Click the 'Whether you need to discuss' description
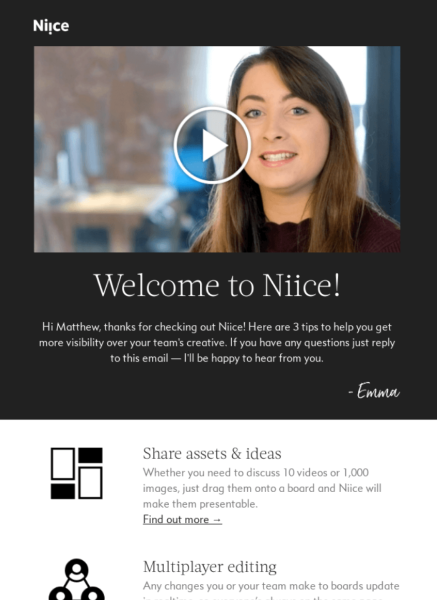 pyautogui.click(x=262, y=488)
